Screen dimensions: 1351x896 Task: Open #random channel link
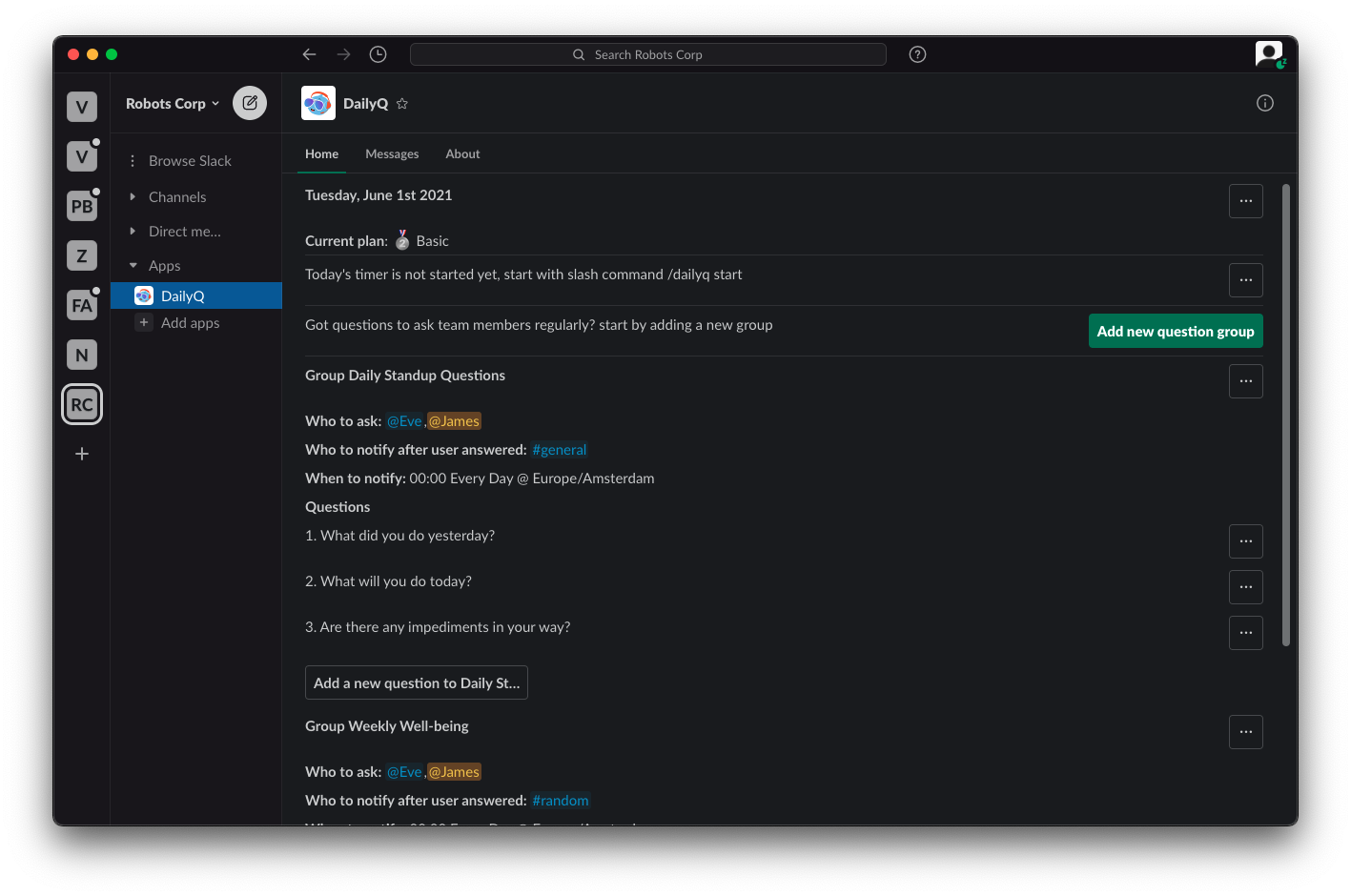[561, 800]
